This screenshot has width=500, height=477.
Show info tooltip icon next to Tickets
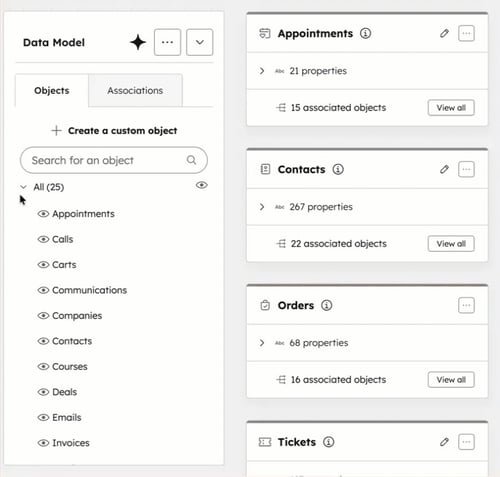click(x=329, y=442)
